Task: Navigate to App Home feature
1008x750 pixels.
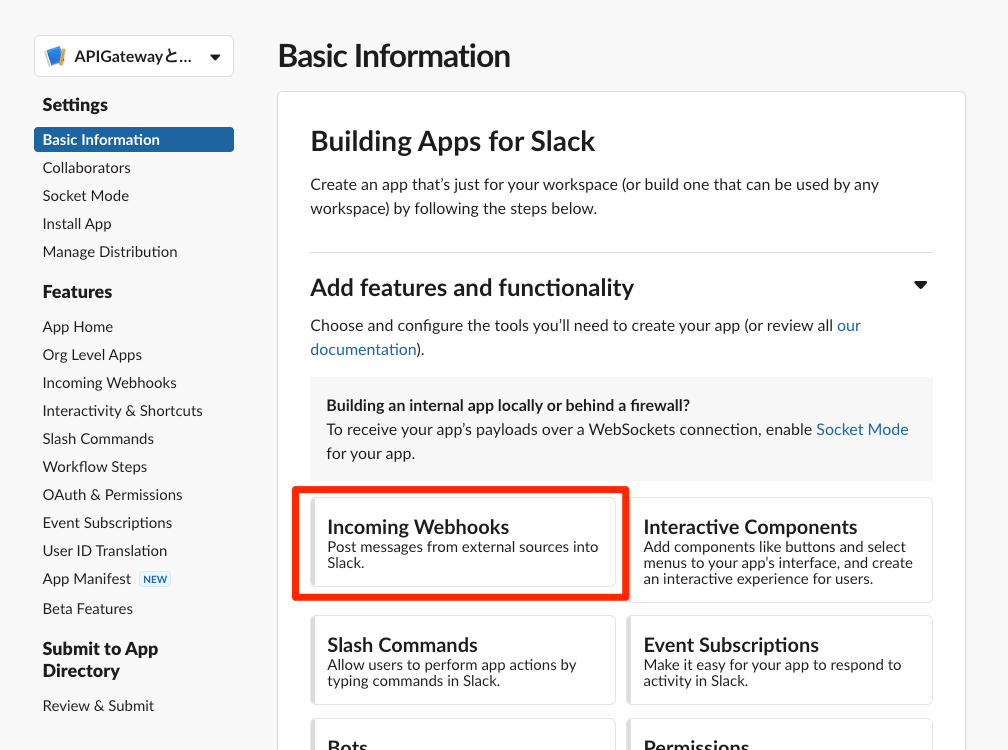Action: tap(77, 327)
